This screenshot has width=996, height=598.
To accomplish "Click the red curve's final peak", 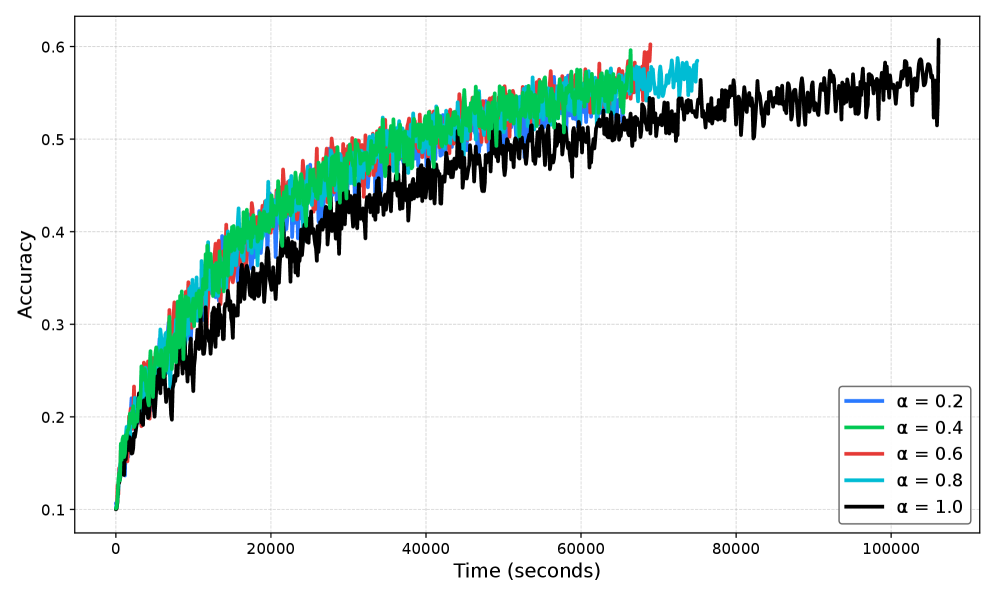I will click(x=650, y=44).
